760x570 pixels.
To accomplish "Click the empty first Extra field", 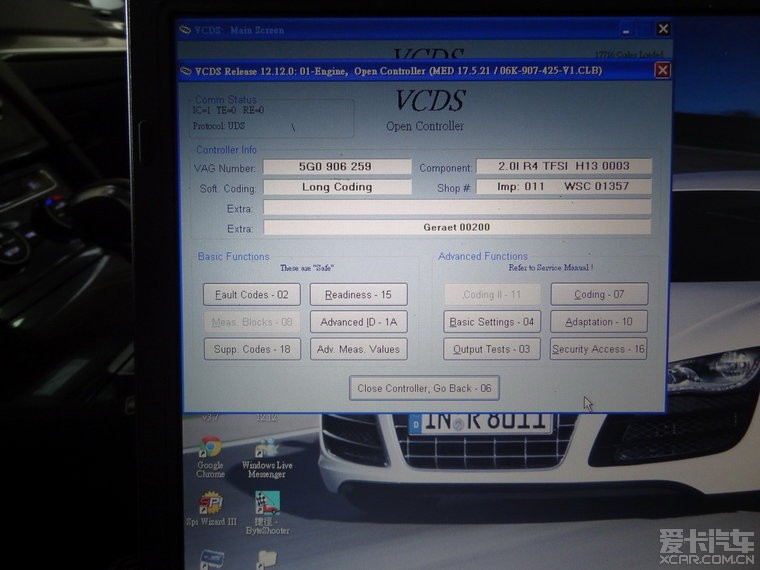I will [x=457, y=207].
